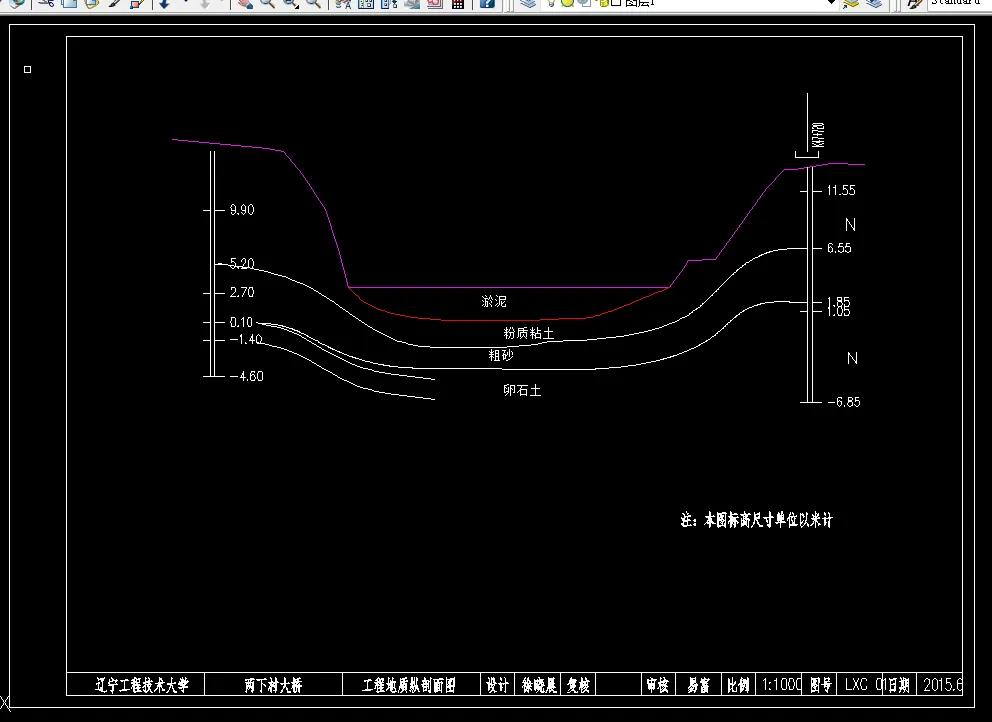Viewport: 992px width, 722px height.
Task: Click the Undo arrow icon
Action: 164,3
